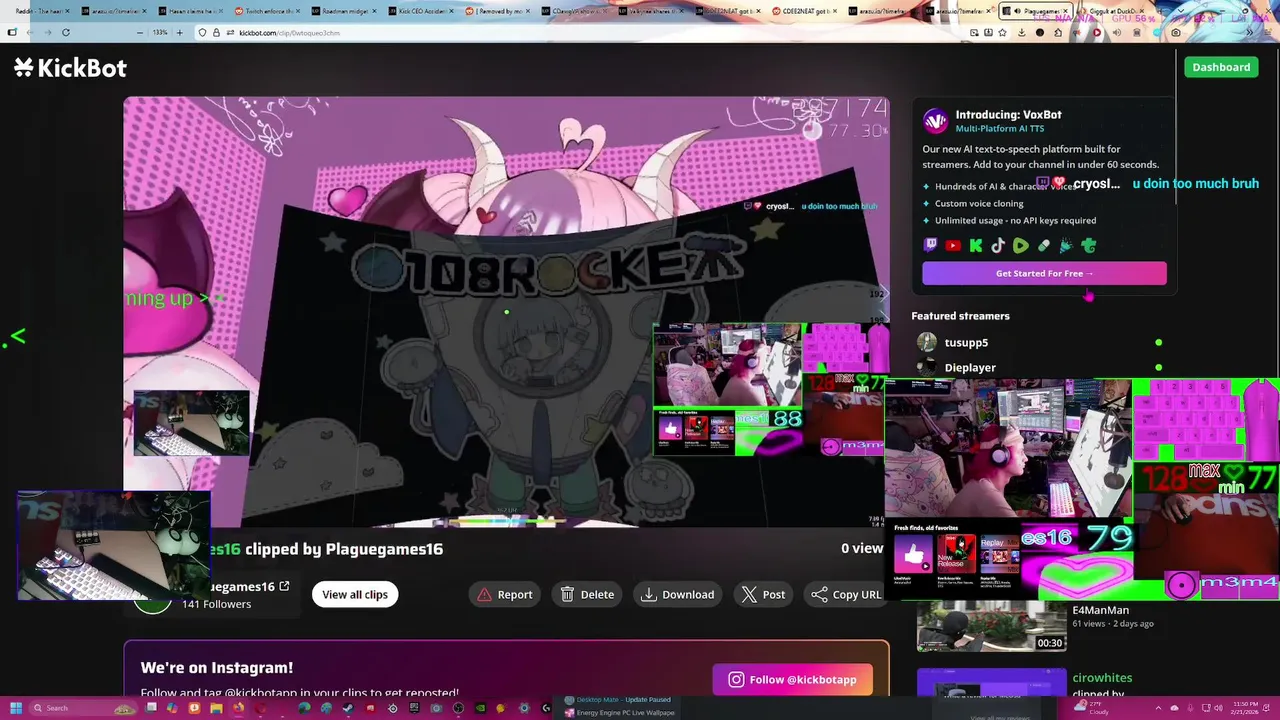Click tusupp5's avatar picture
The height and width of the screenshot is (720, 1280).
coord(927,342)
